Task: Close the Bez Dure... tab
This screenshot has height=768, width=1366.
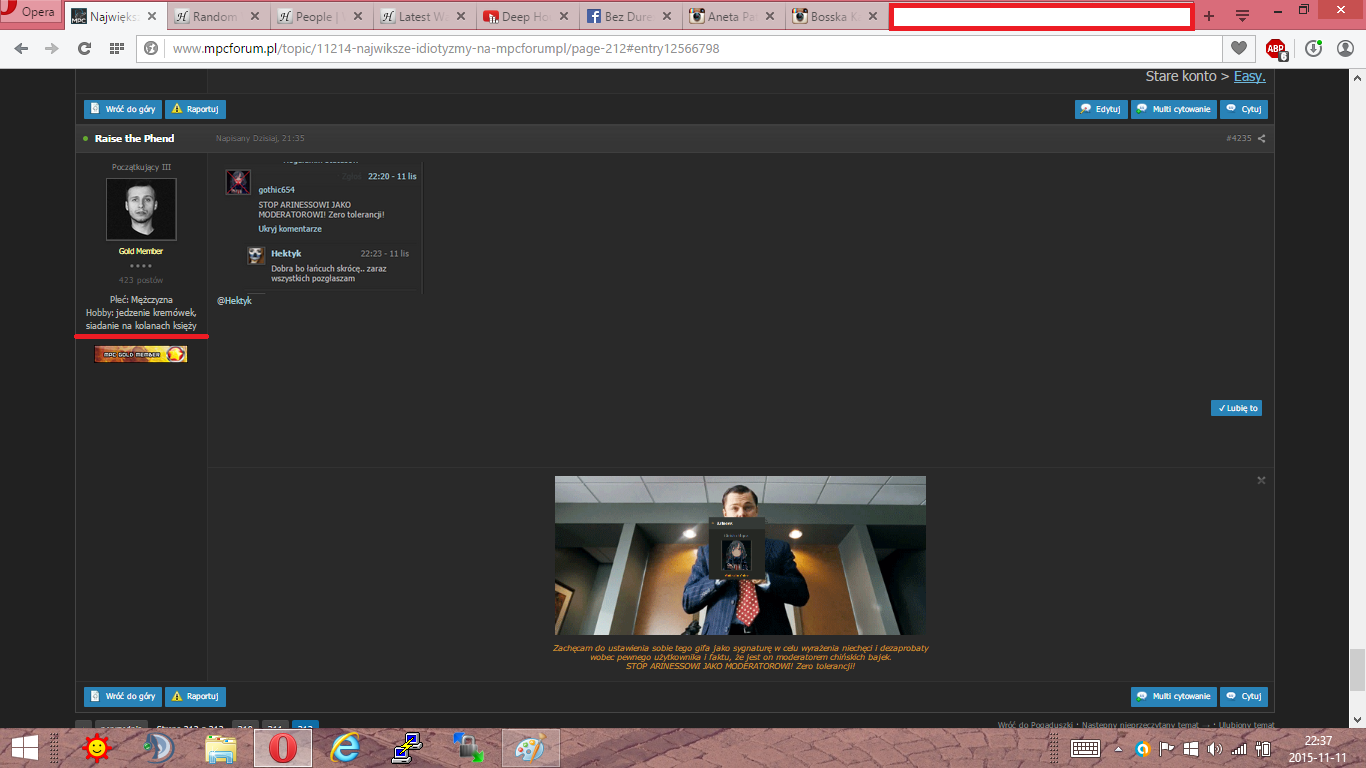Action: 666,17
